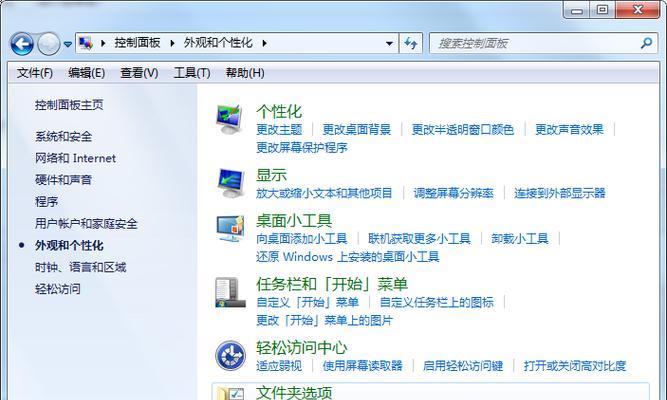The height and width of the screenshot is (400, 667).
Task: Click the 个性化 monitor icon
Action: tap(229, 120)
